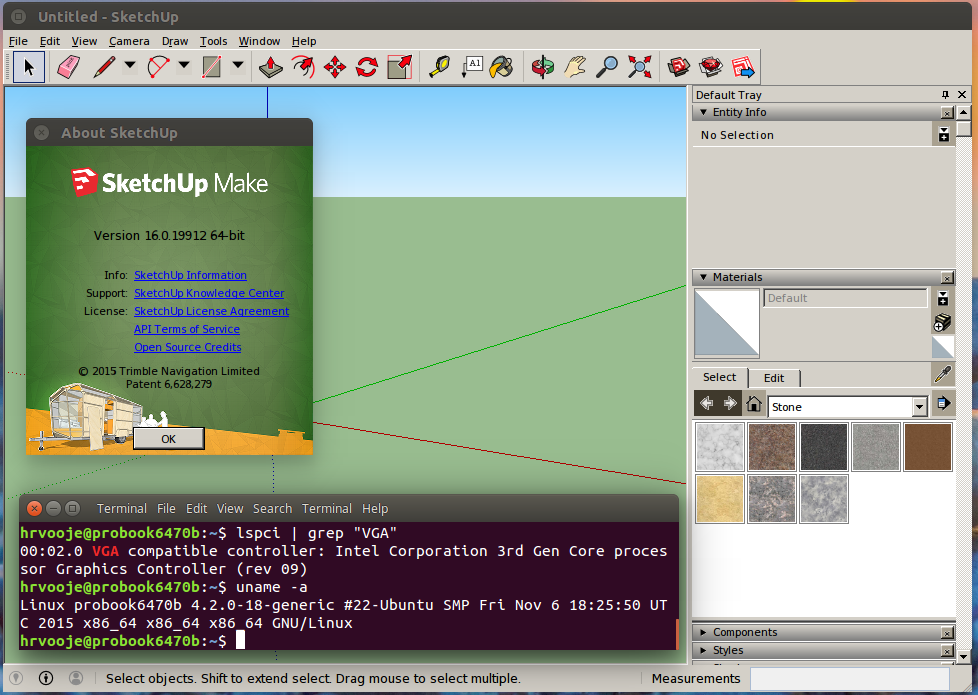Pin the Default Tray auto-hide
The image size is (978, 695).
(945, 94)
